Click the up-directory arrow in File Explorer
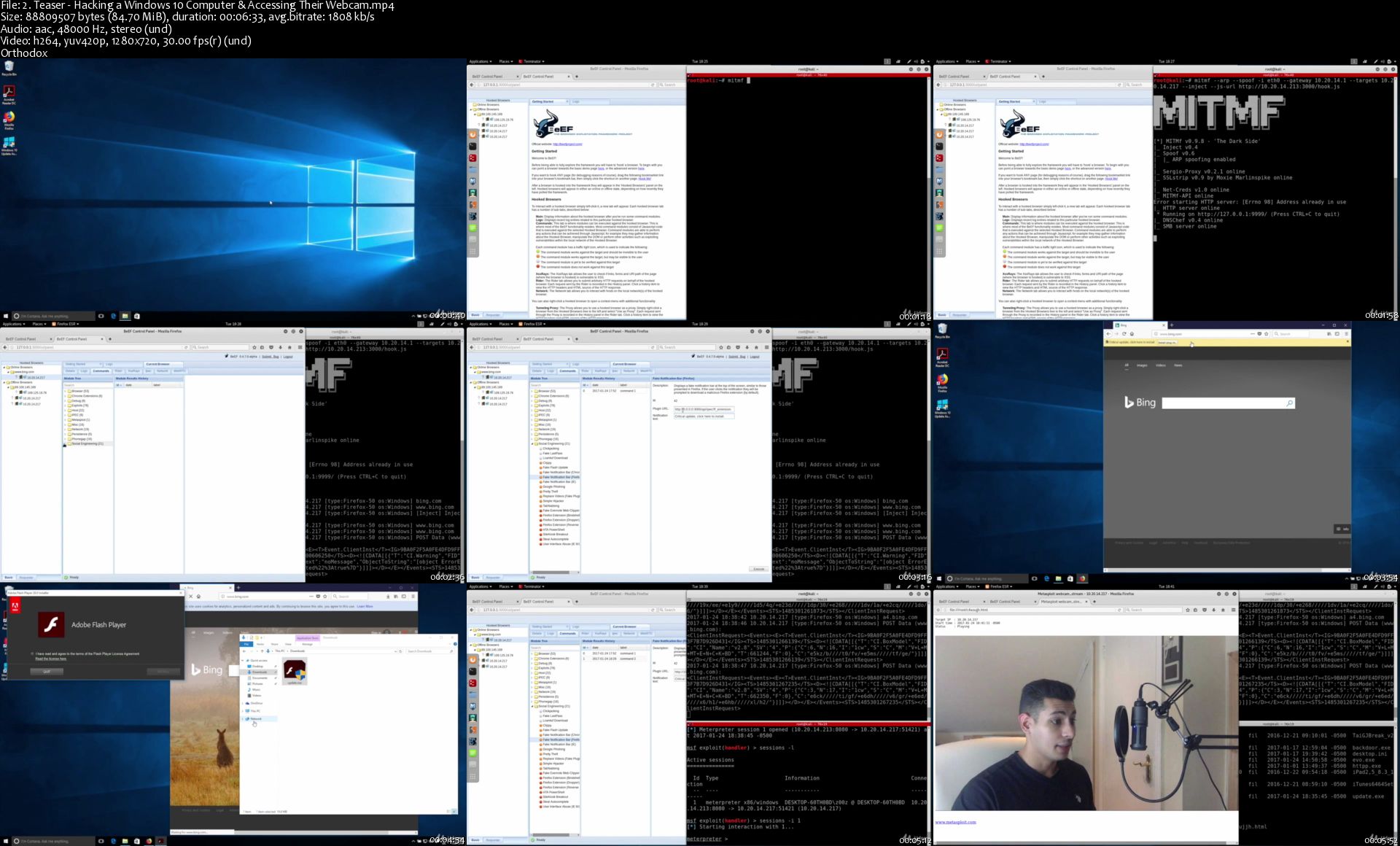 click(x=262, y=651)
